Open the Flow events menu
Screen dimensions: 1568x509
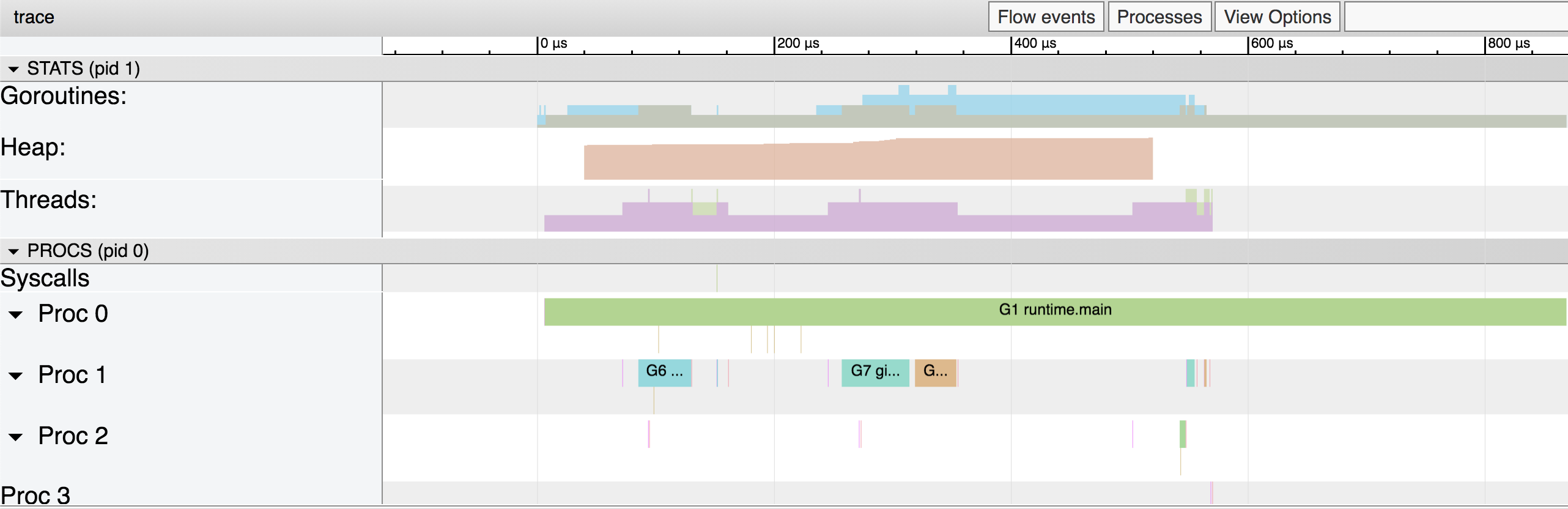(x=1046, y=17)
